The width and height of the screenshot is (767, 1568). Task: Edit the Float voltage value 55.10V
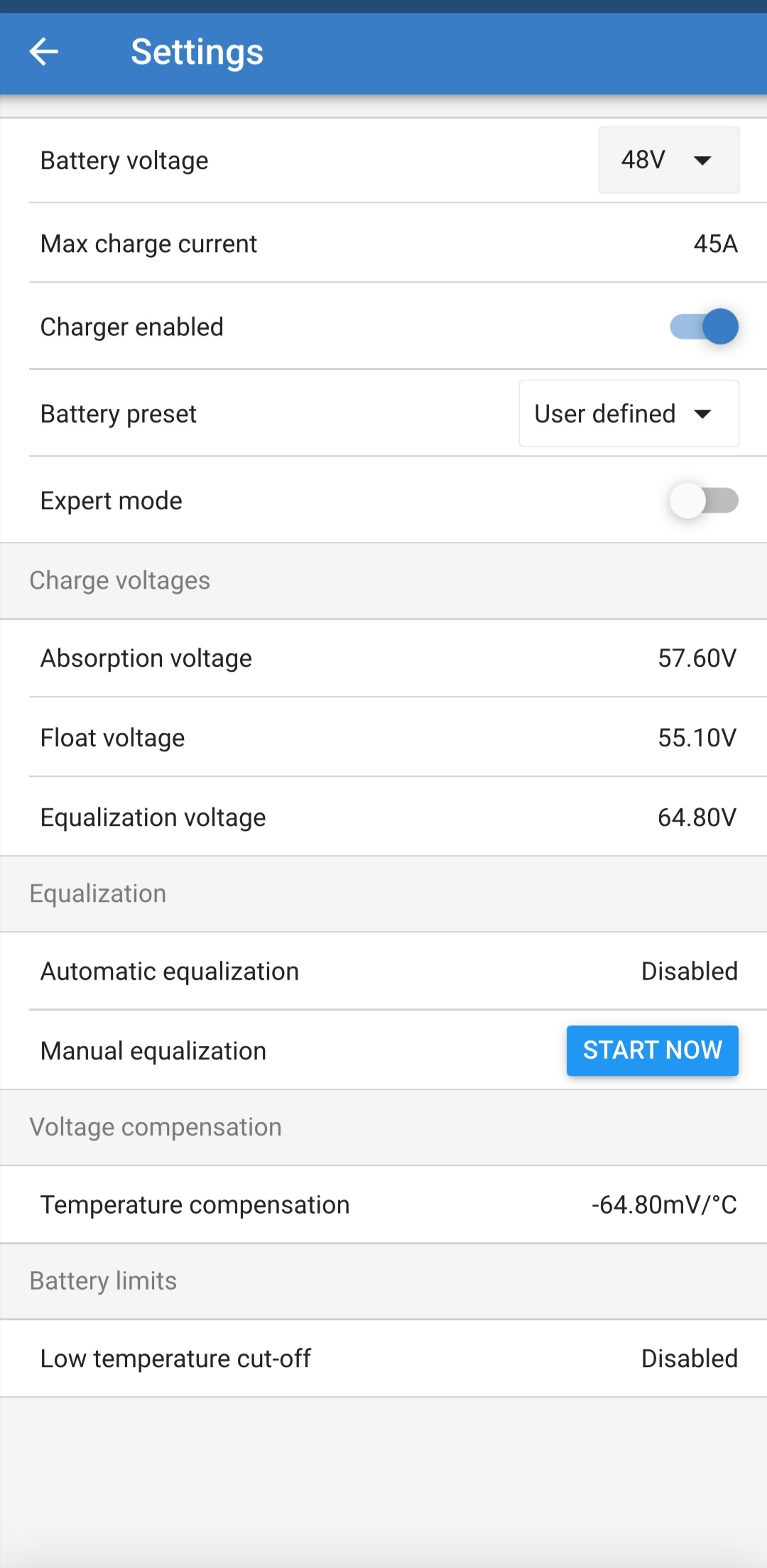tap(697, 738)
